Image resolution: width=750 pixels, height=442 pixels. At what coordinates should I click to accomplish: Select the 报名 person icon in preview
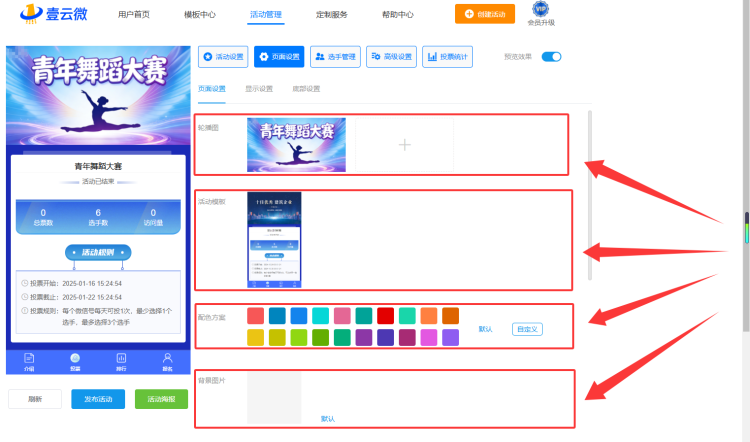coord(167,362)
